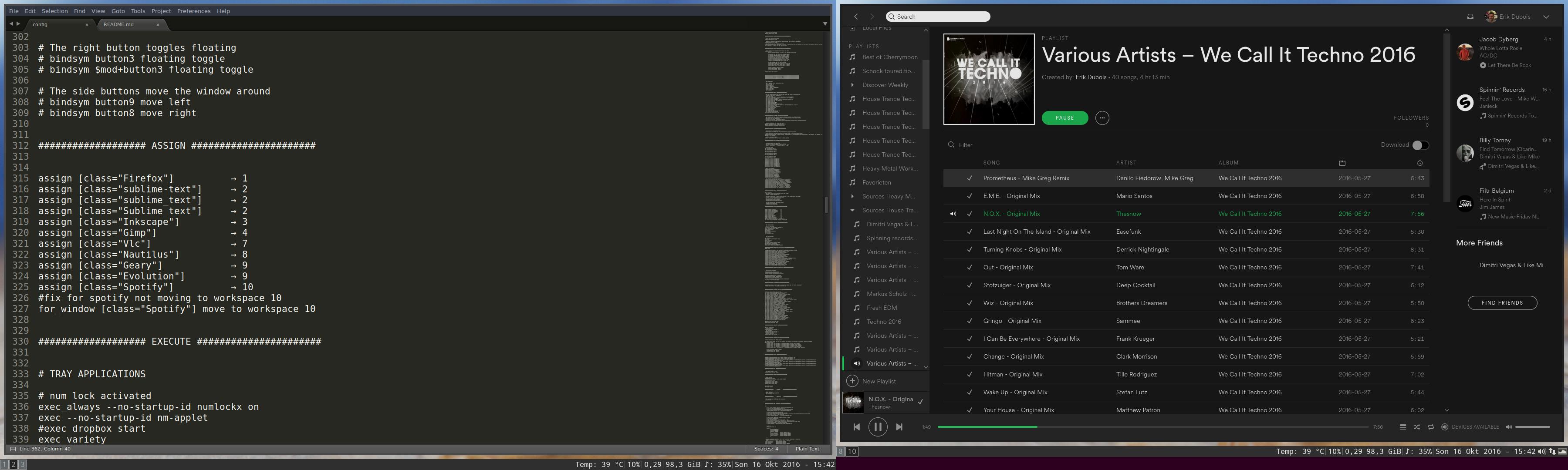The height and width of the screenshot is (470, 1568).
Task: Switch to workspace 10 in i3 bar
Action: coord(852,451)
